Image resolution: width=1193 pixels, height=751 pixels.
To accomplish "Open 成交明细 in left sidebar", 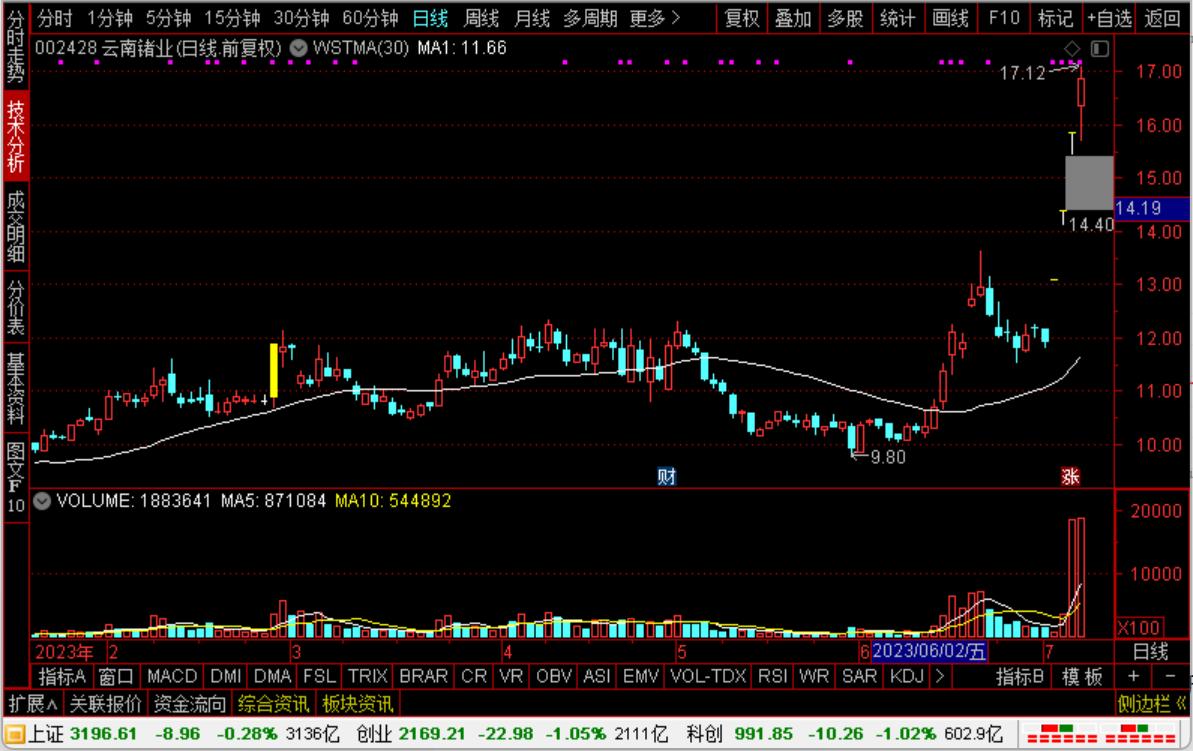I will pyautogui.click(x=15, y=226).
